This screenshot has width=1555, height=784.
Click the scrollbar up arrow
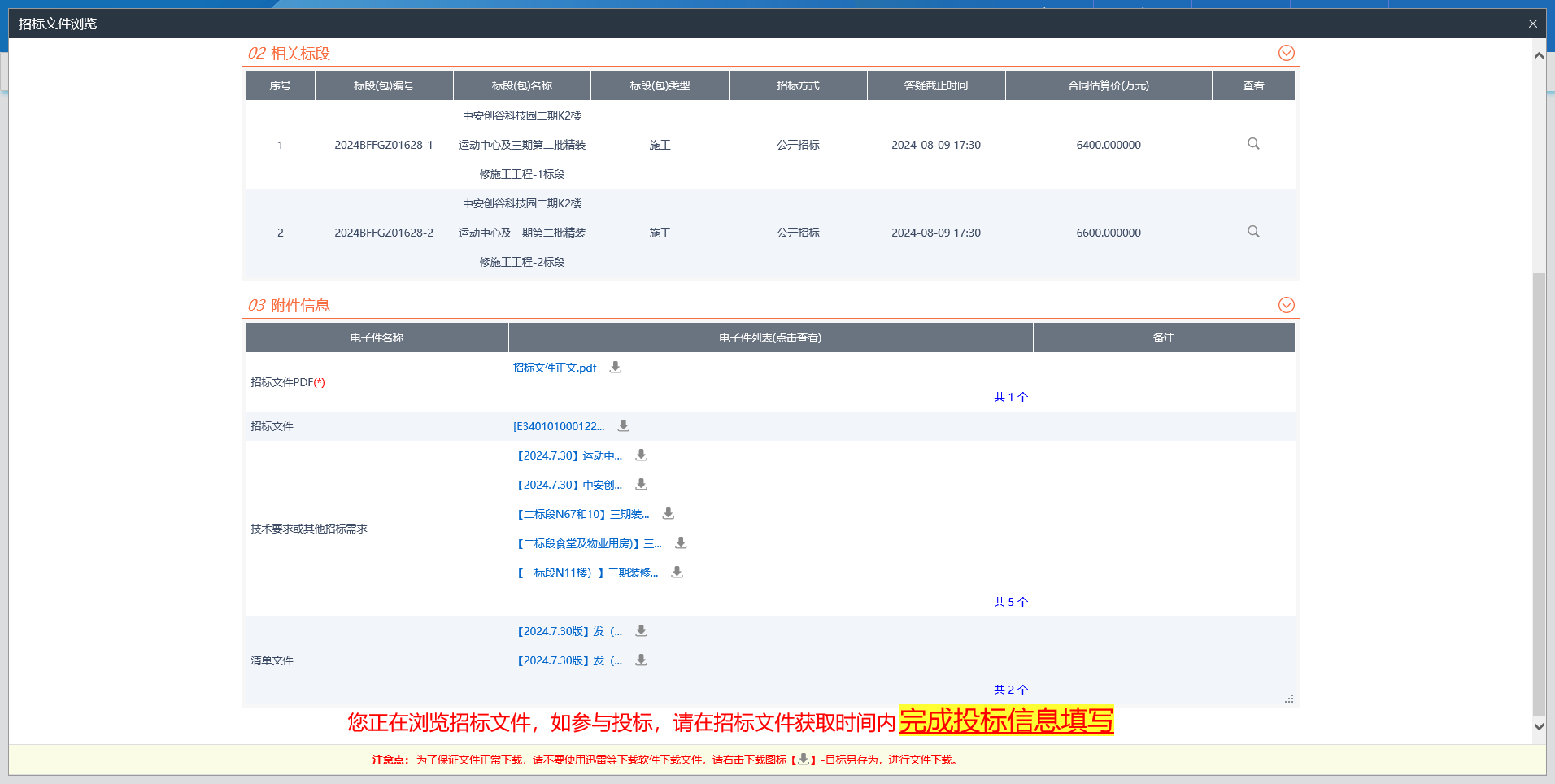(x=1538, y=56)
